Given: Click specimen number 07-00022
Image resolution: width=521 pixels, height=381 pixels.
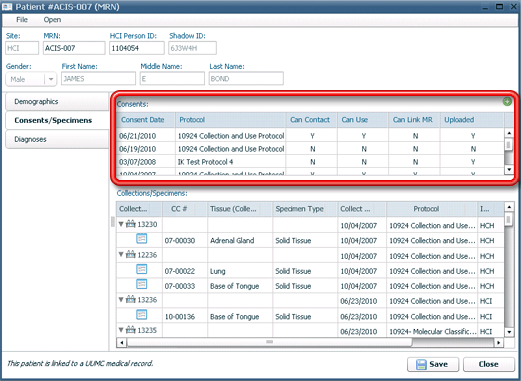Looking at the screenshot, I should coord(180,271).
